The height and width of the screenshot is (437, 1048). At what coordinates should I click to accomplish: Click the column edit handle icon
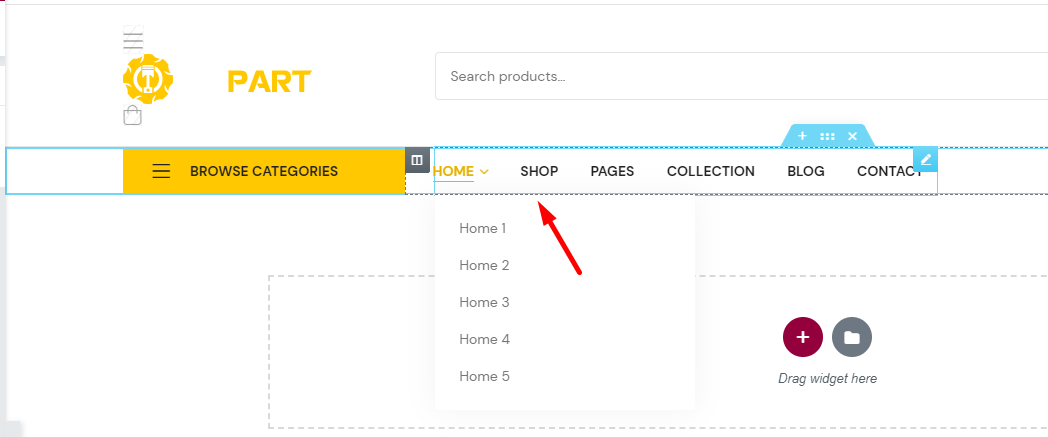[417, 160]
